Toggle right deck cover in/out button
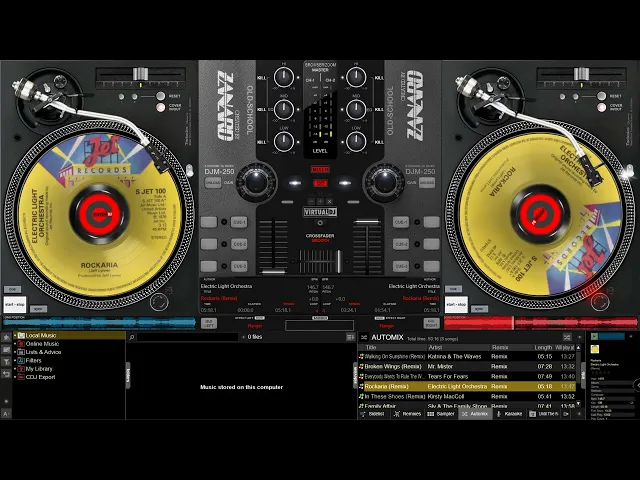The image size is (640, 480). tap(601, 107)
